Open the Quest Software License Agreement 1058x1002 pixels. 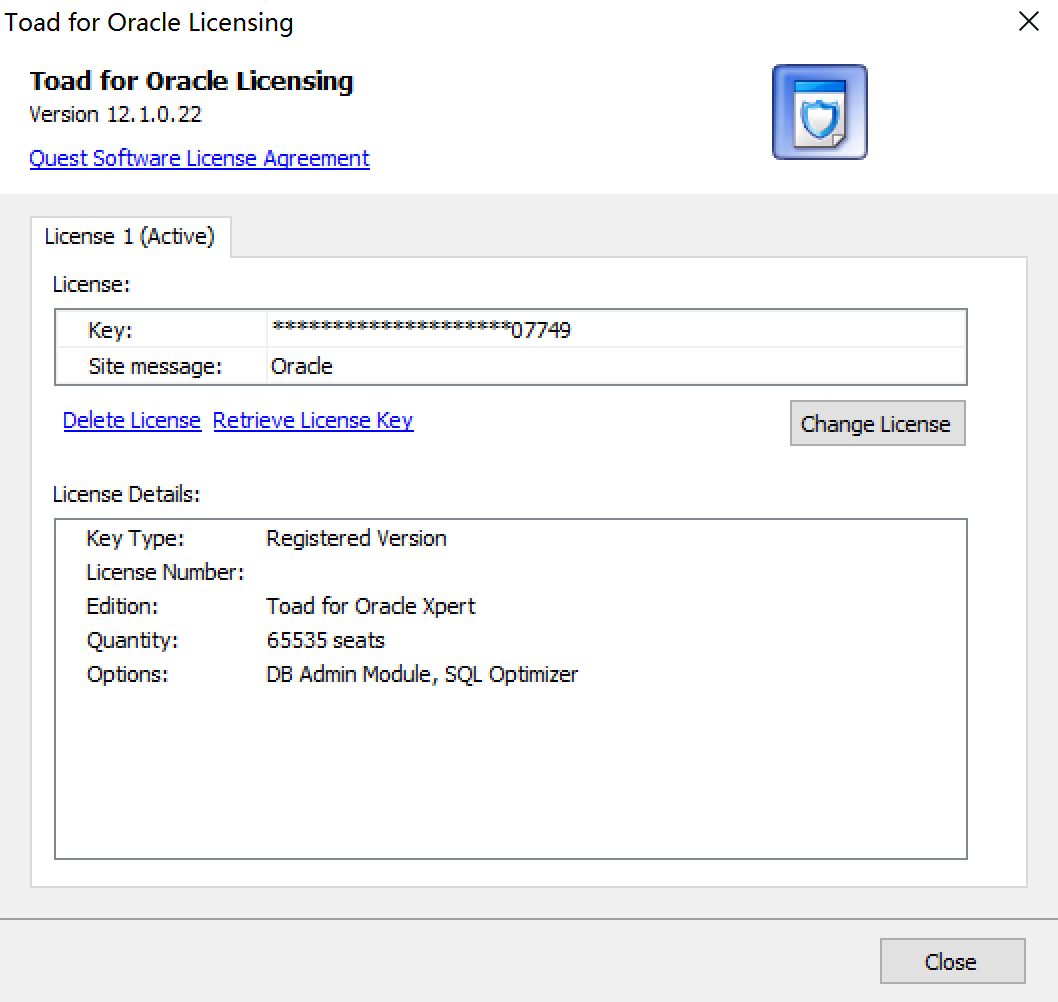click(199, 158)
